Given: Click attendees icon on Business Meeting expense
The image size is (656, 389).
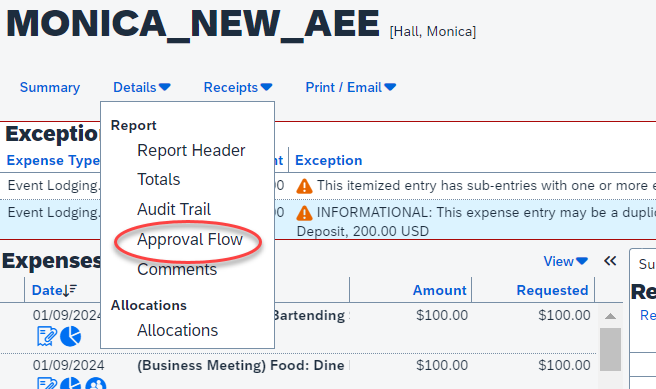Looking at the screenshot, I should pyautogui.click(x=96, y=384).
